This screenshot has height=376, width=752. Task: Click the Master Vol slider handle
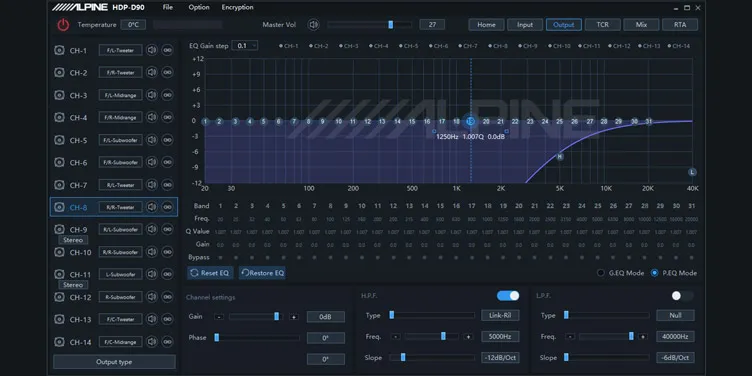[x=390, y=24]
